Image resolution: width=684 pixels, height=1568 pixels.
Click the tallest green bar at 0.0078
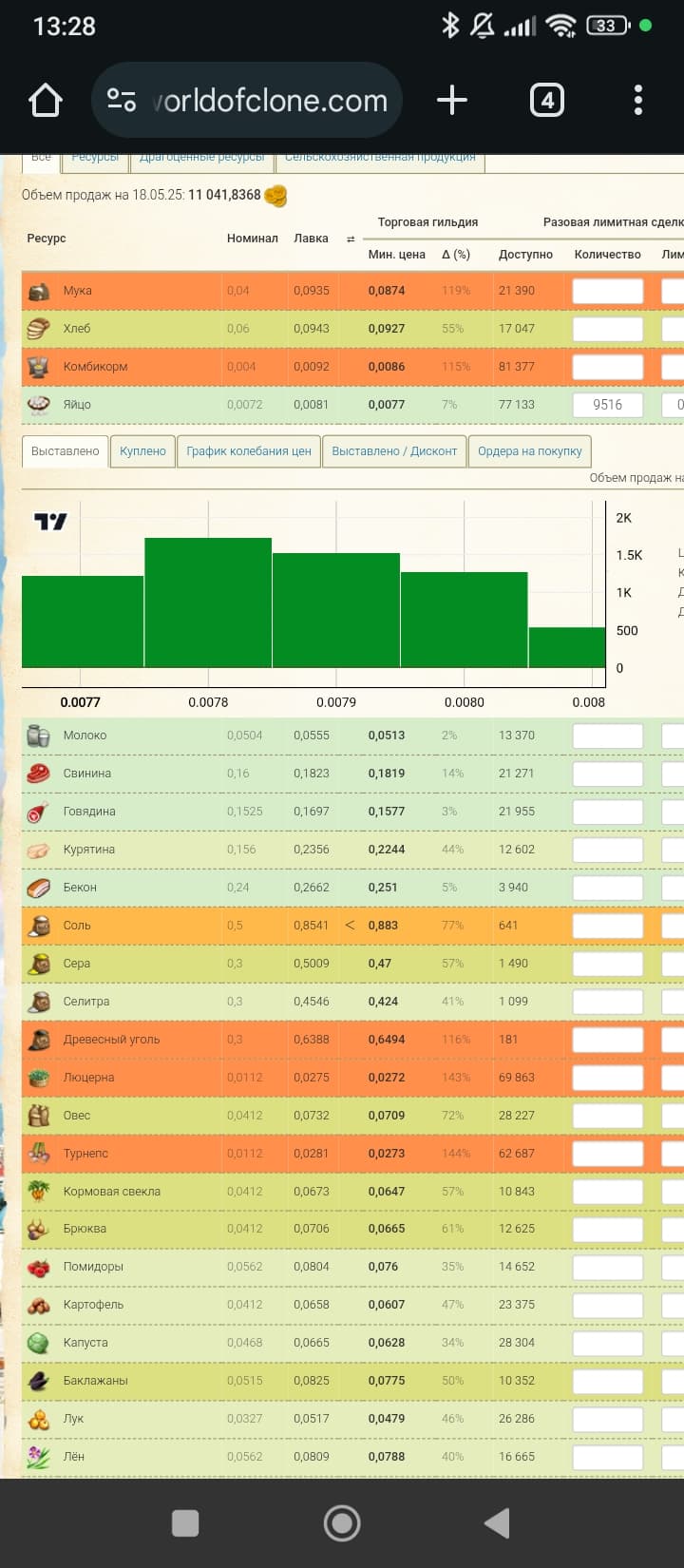[x=208, y=602]
